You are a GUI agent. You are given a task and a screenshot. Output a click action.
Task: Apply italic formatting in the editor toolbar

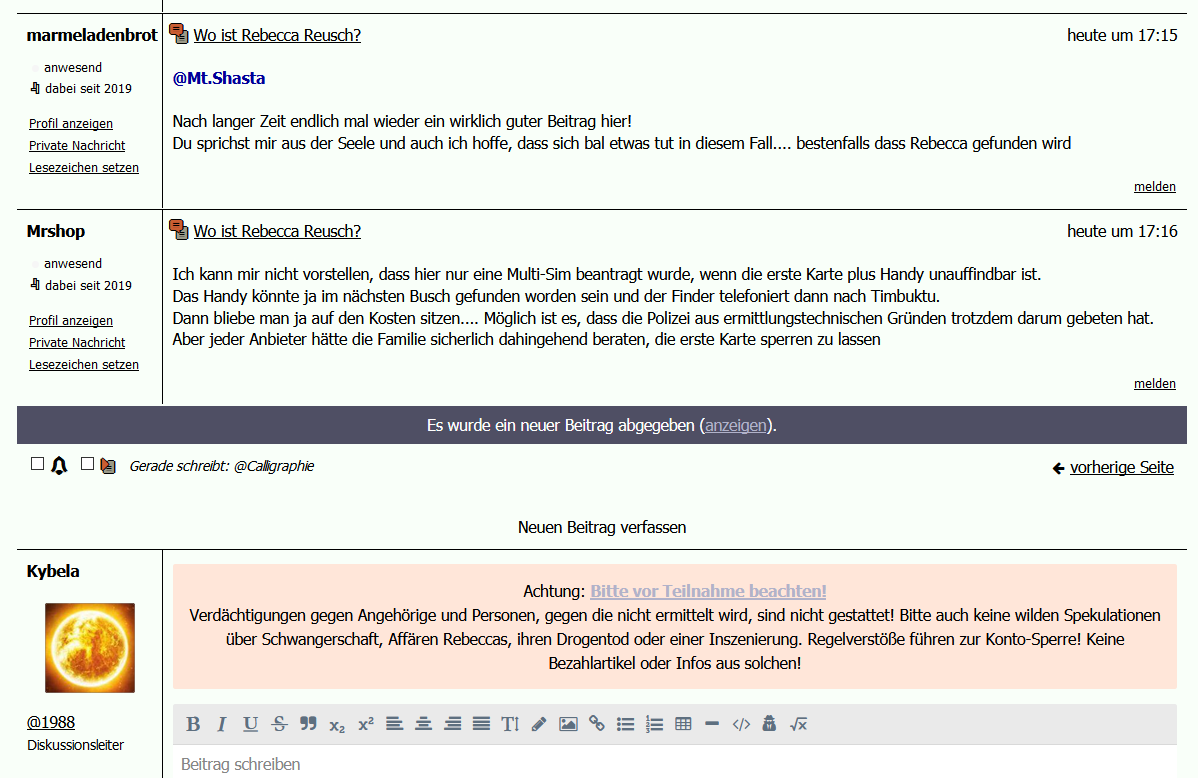222,724
